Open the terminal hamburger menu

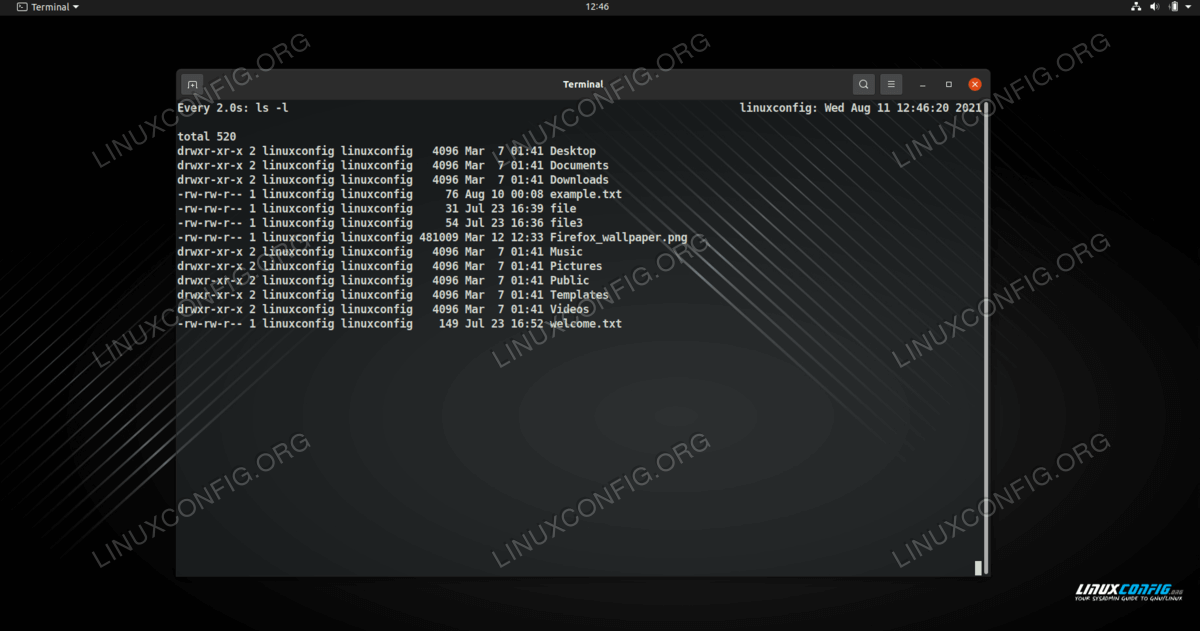[892, 85]
